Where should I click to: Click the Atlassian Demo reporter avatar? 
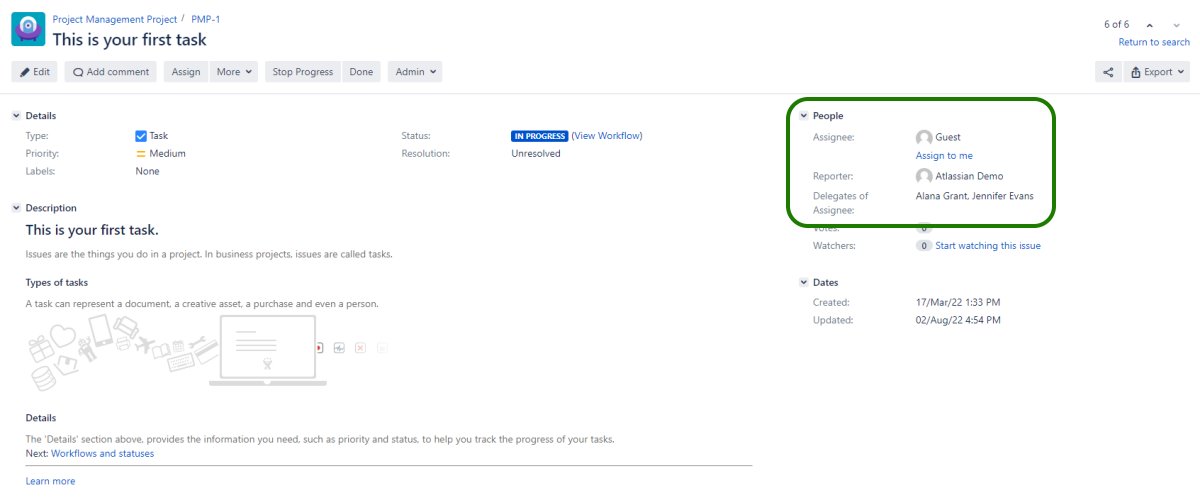click(924, 176)
